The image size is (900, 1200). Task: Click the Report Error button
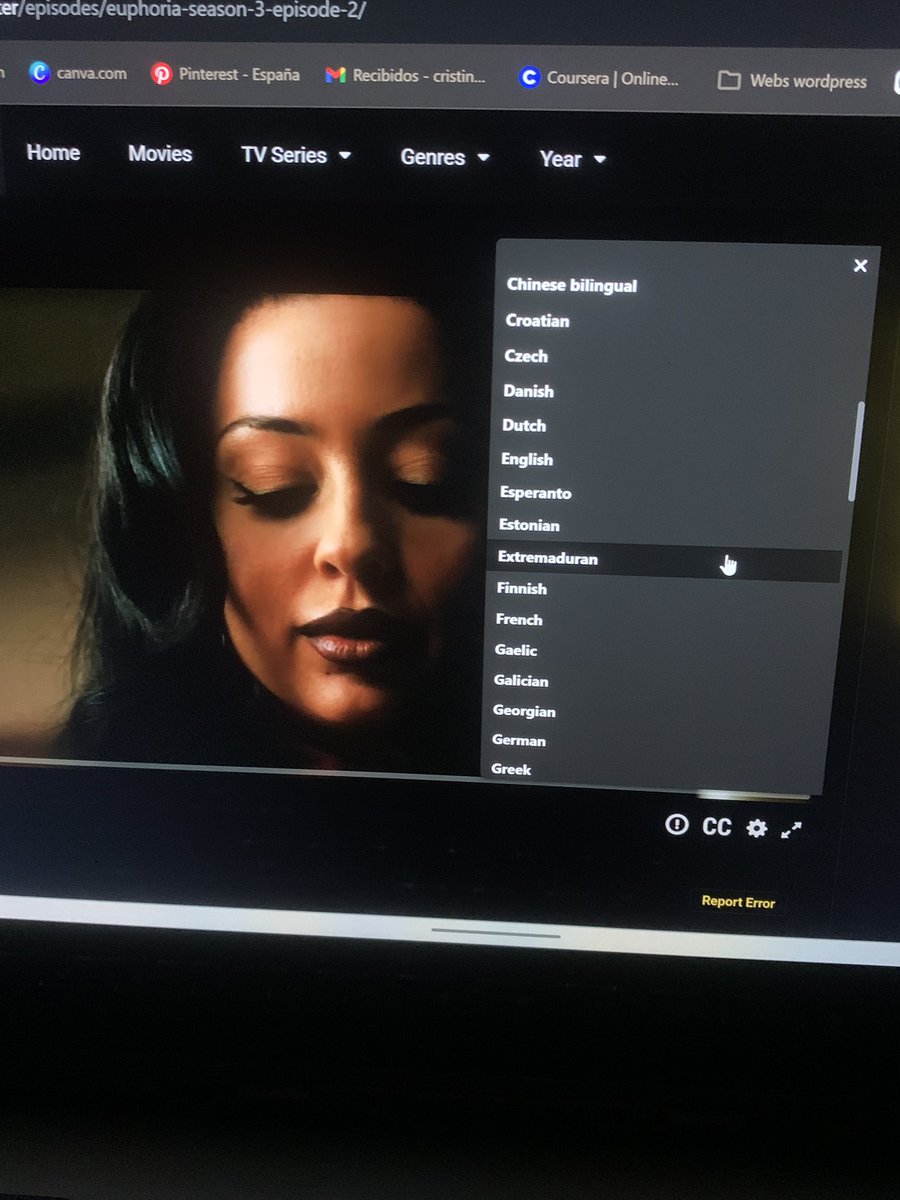(x=738, y=902)
